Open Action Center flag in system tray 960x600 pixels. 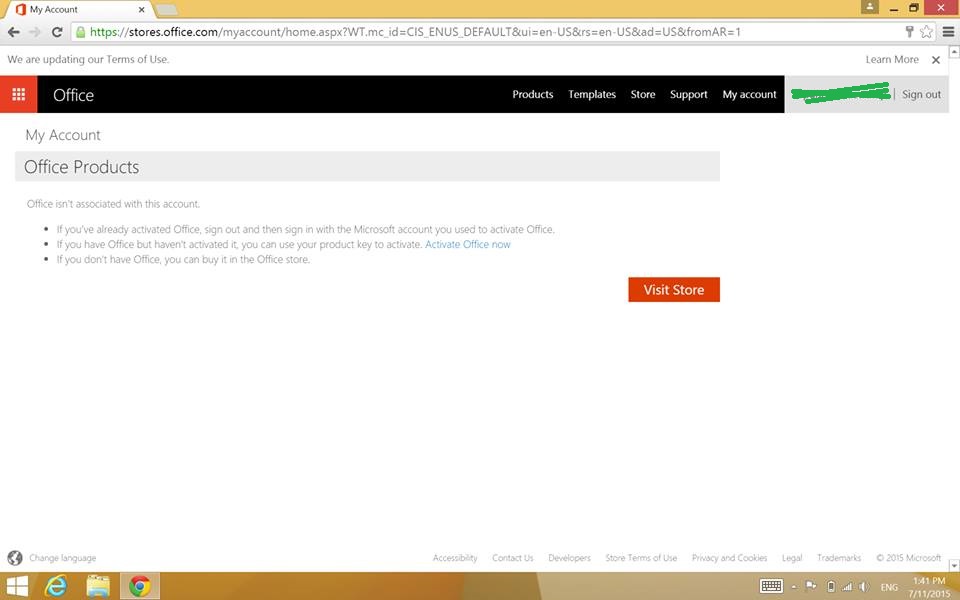pos(811,586)
